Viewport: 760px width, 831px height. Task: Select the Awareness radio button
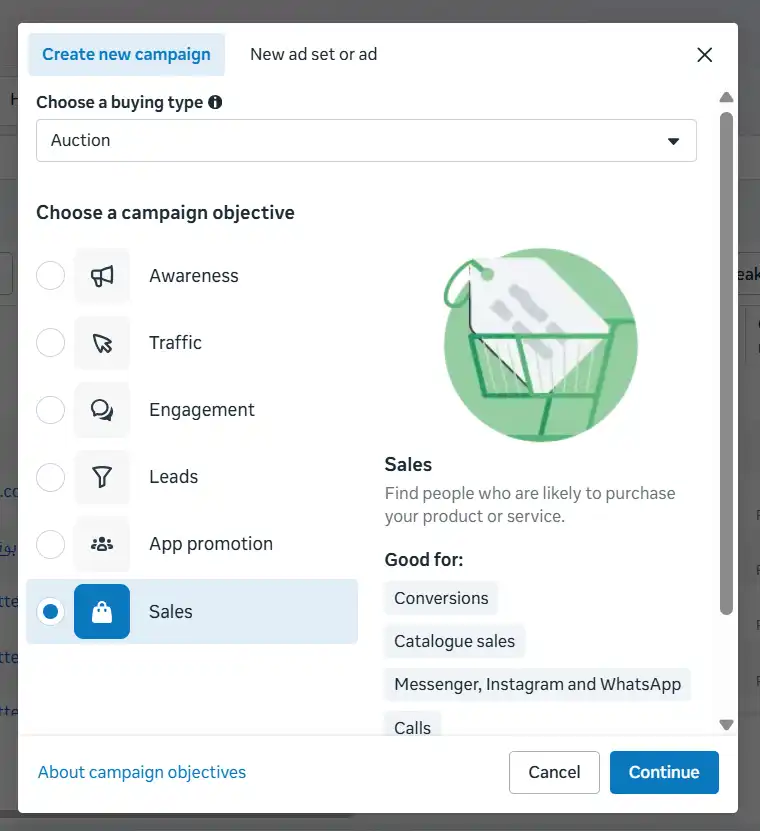click(50, 276)
